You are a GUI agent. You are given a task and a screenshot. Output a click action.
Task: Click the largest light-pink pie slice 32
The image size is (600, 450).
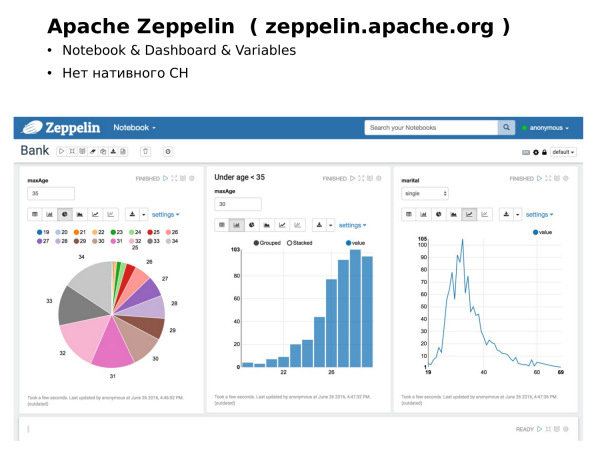point(78,340)
